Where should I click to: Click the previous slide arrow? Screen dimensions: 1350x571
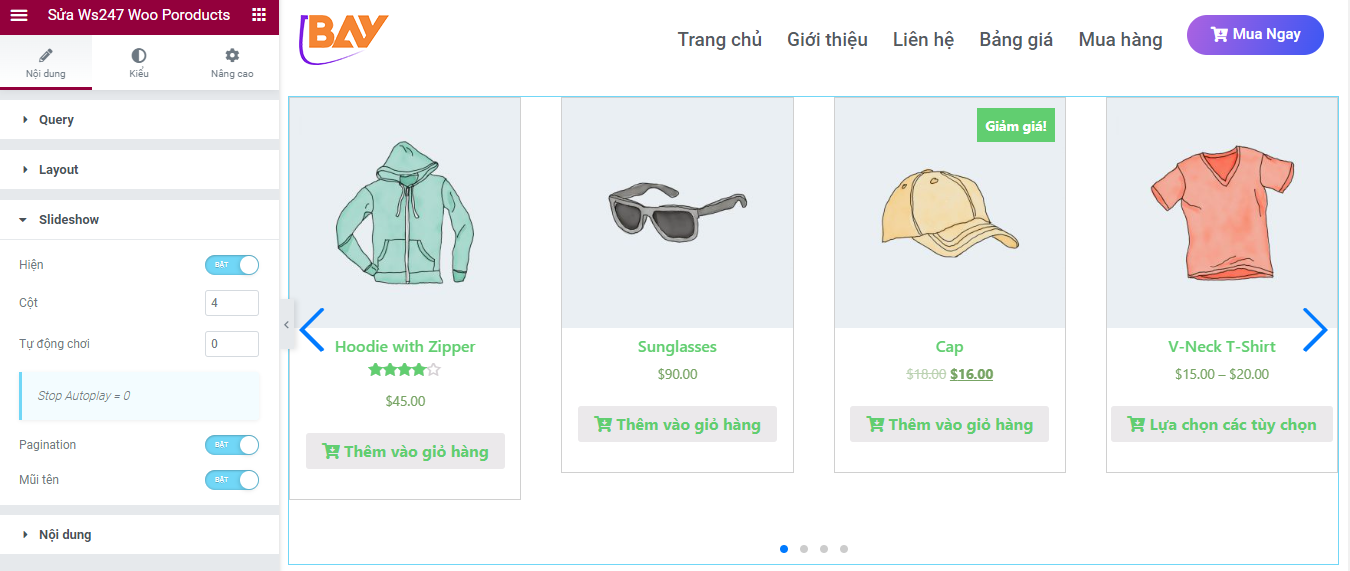coord(312,329)
